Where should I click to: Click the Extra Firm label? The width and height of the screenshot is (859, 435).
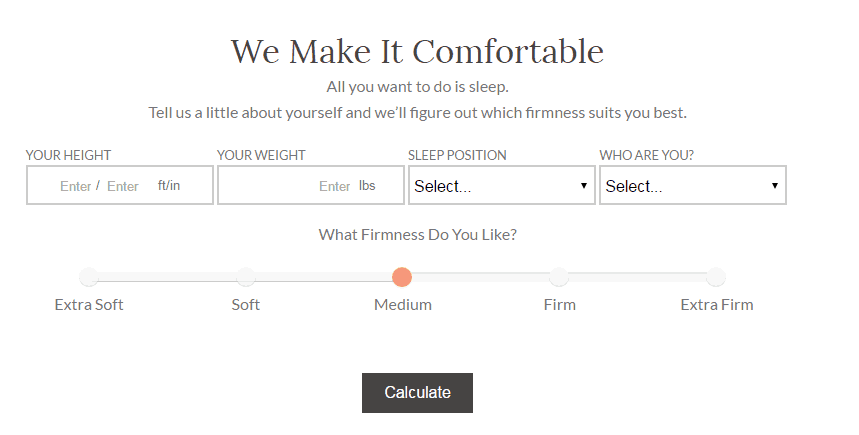(x=717, y=305)
